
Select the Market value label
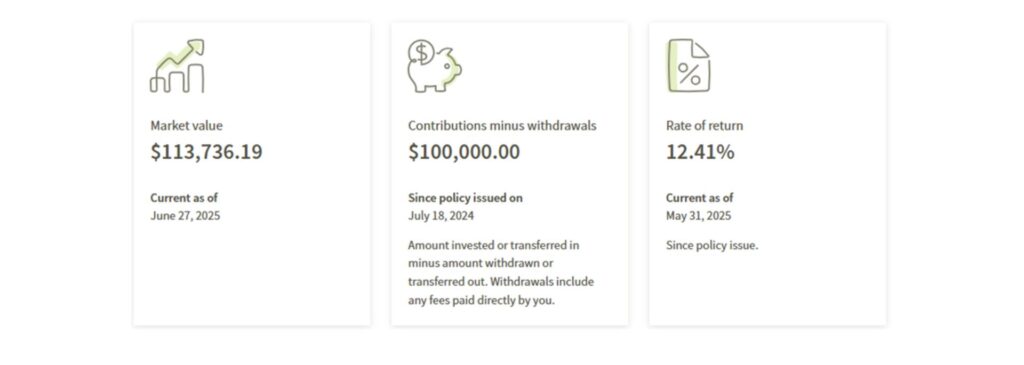coord(186,125)
